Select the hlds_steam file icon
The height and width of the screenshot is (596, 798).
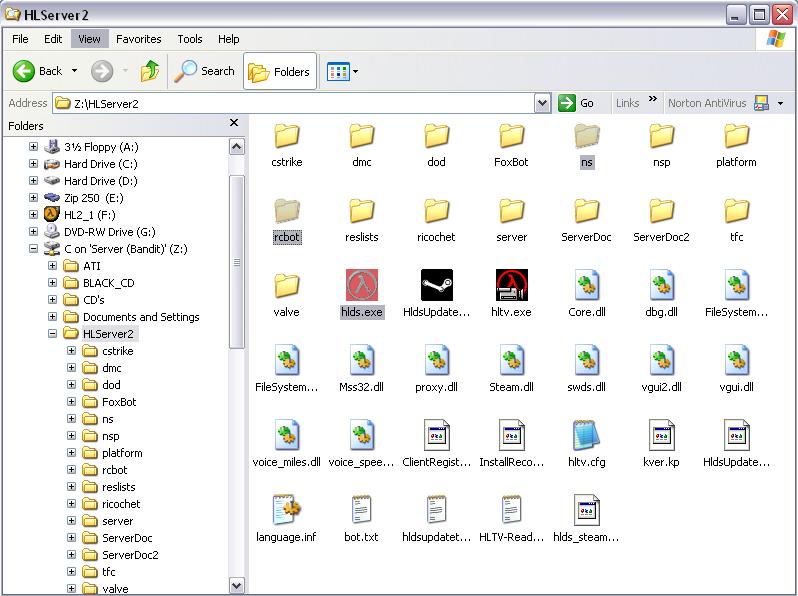(586, 509)
